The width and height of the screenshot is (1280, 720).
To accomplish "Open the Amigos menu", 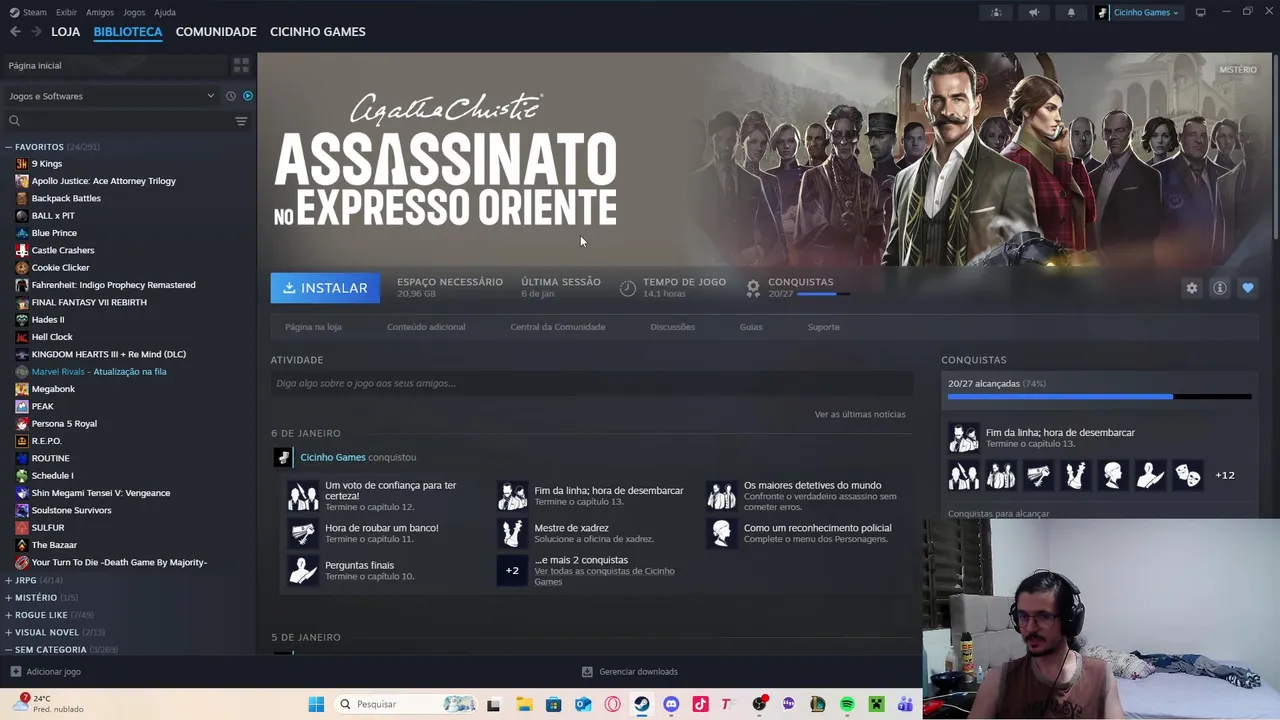I will [x=100, y=12].
